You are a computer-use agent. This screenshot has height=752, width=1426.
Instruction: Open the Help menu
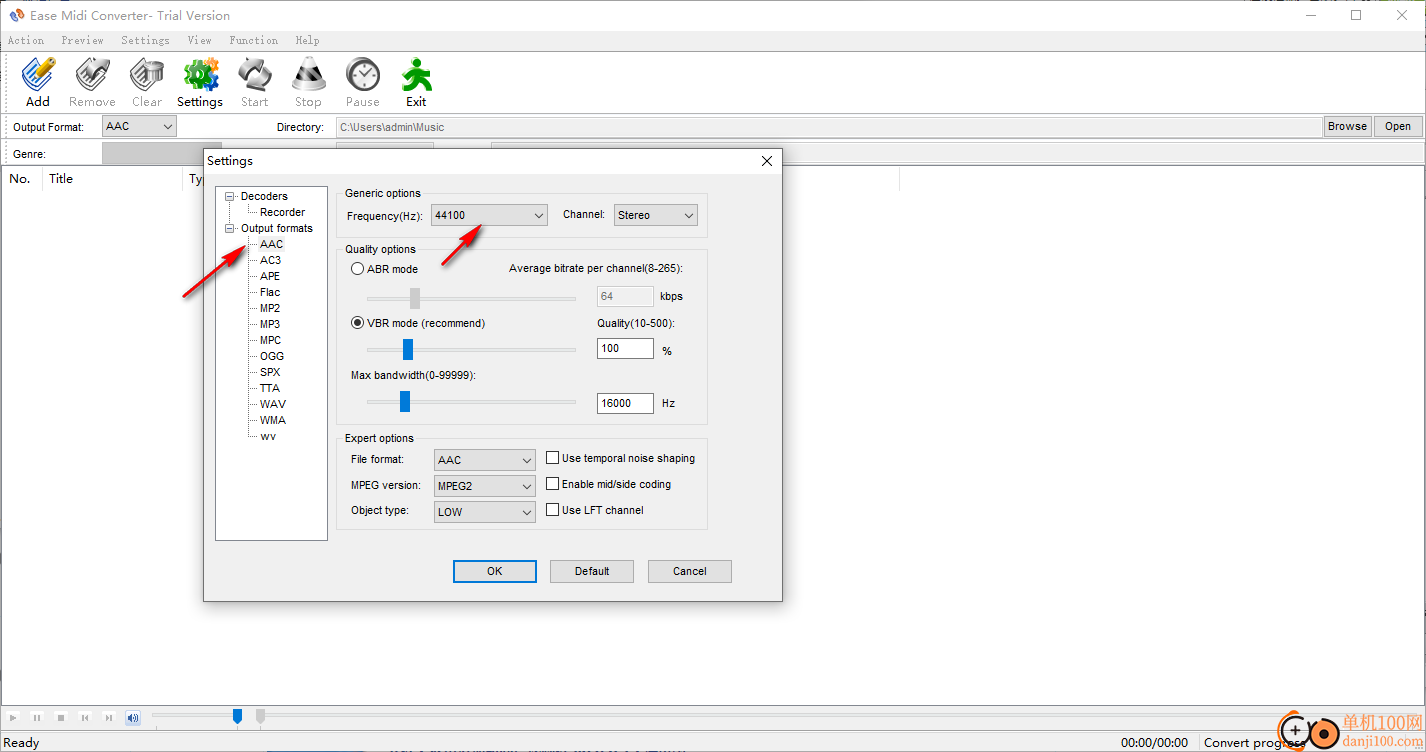tap(307, 40)
